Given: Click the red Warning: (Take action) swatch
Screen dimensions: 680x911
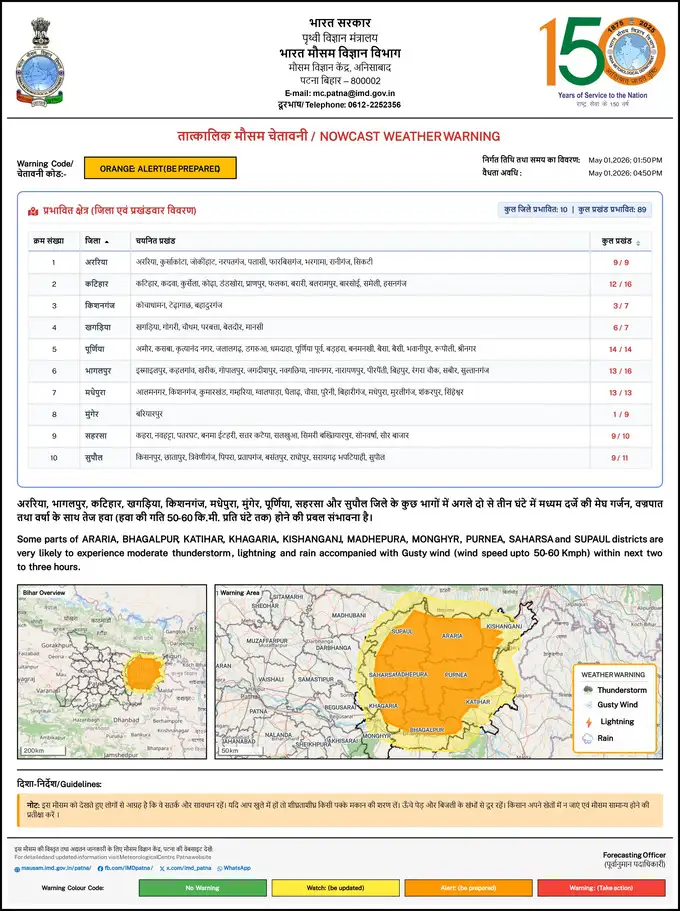Looking at the screenshot, I should pos(601,888).
